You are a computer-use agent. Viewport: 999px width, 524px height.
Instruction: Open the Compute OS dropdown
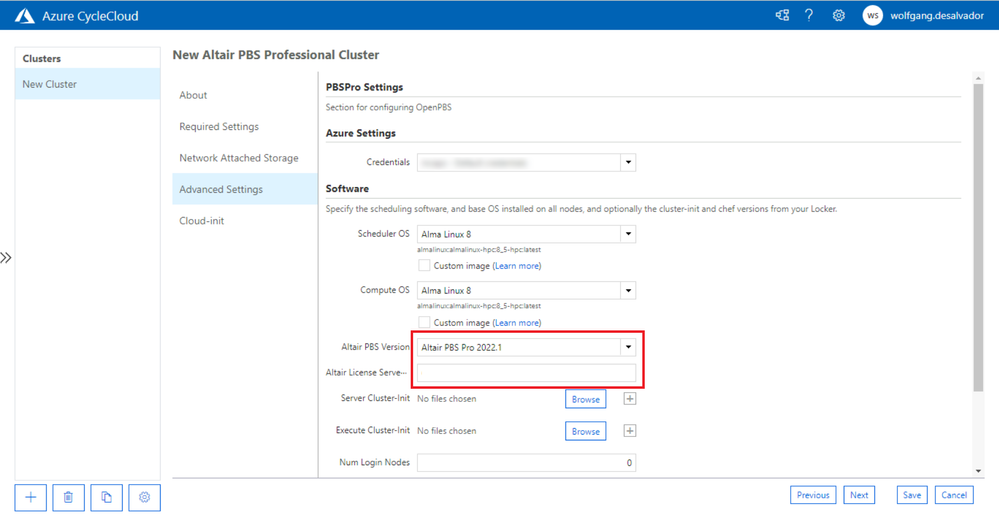[628, 290]
